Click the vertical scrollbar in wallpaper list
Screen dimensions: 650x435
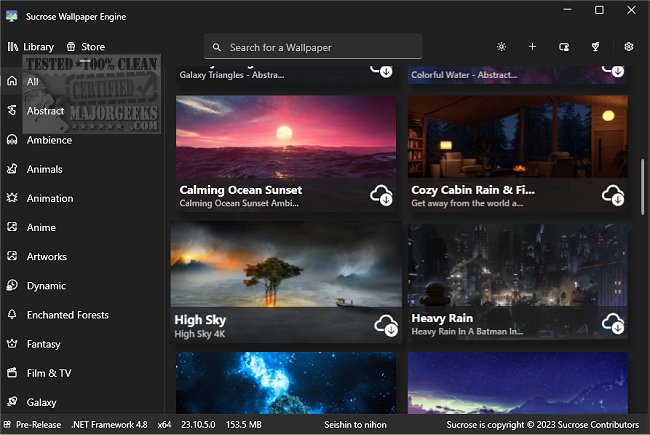(x=642, y=180)
